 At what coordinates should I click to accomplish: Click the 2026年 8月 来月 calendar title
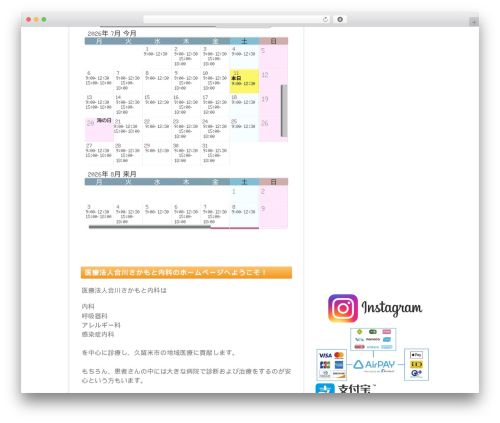click(x=112, y=174)
